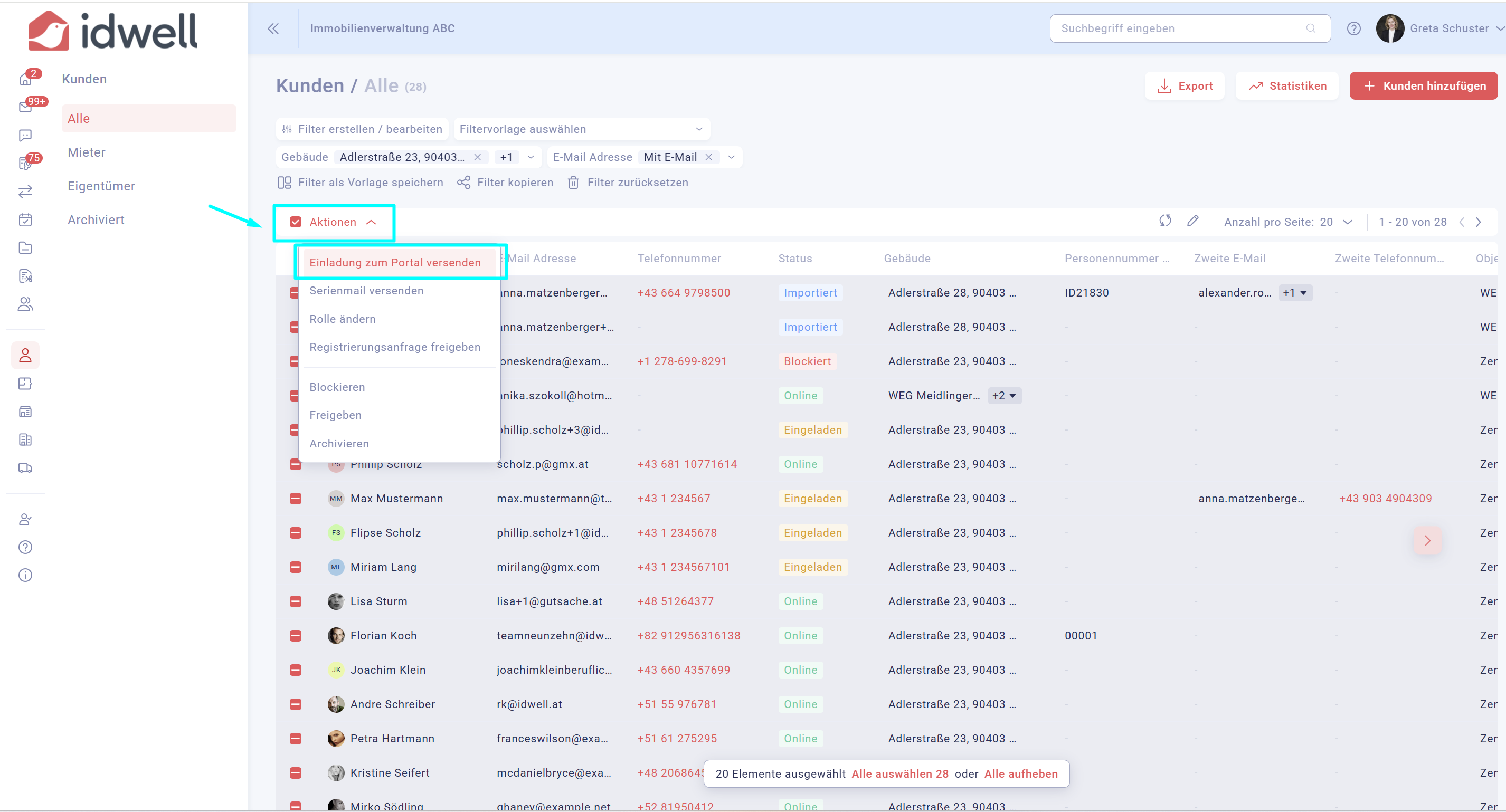
Task: Open the info circle sidebar icon
Action: [x=25, y=576]
